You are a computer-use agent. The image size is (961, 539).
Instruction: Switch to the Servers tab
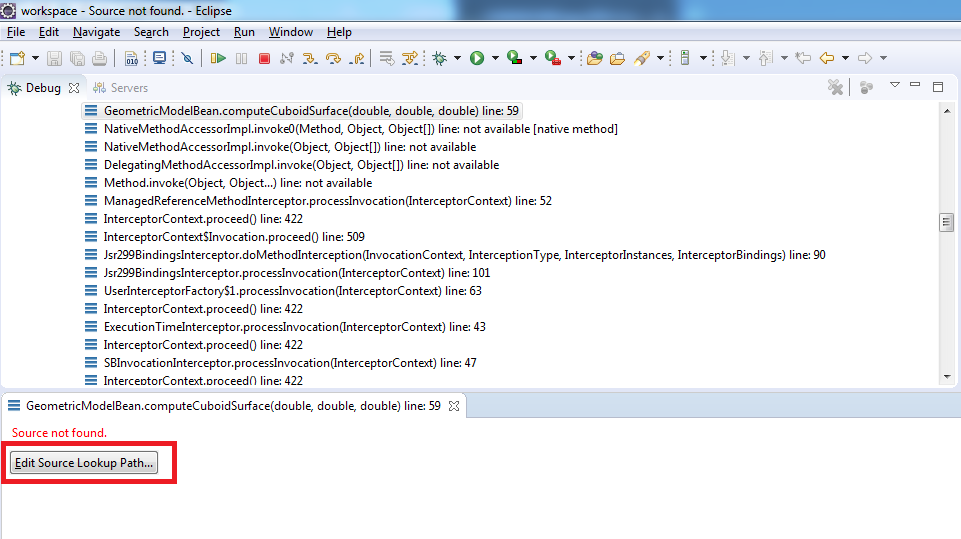click(x=120, y=88)
